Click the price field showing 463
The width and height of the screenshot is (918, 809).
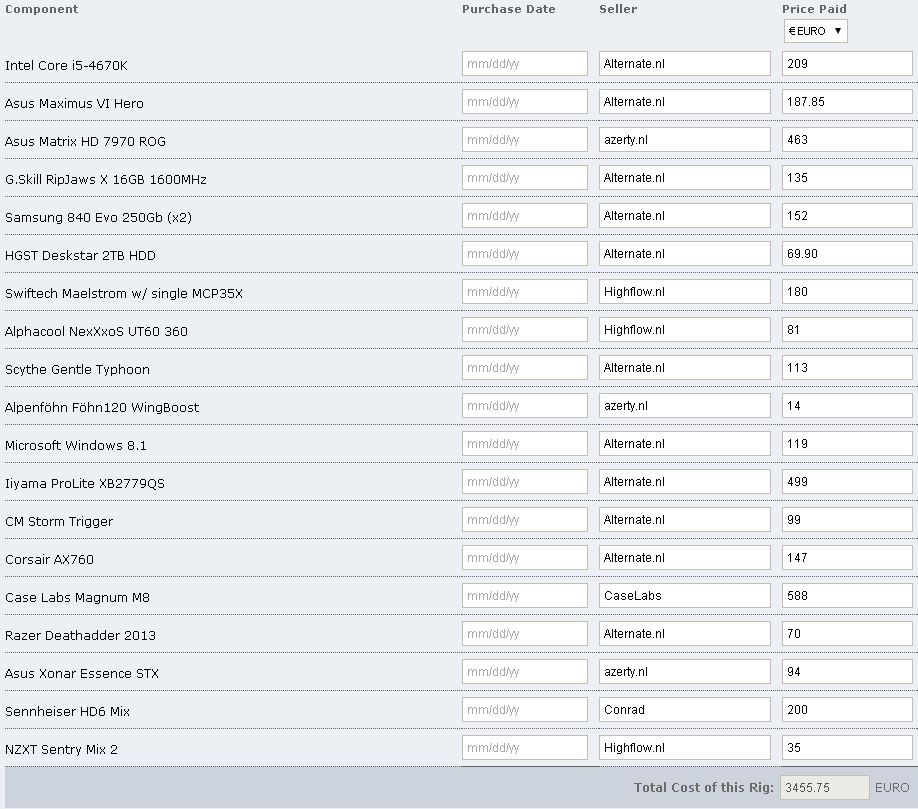pos(847,140)
